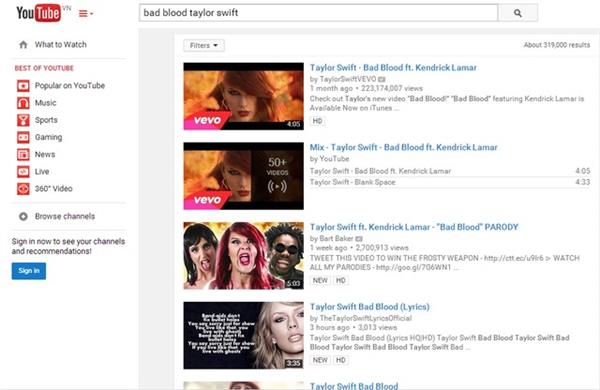Viewport: 600px width, 390px height.
Task: Open the guide menu icon beside logo
Action: (x=86, y=14)
